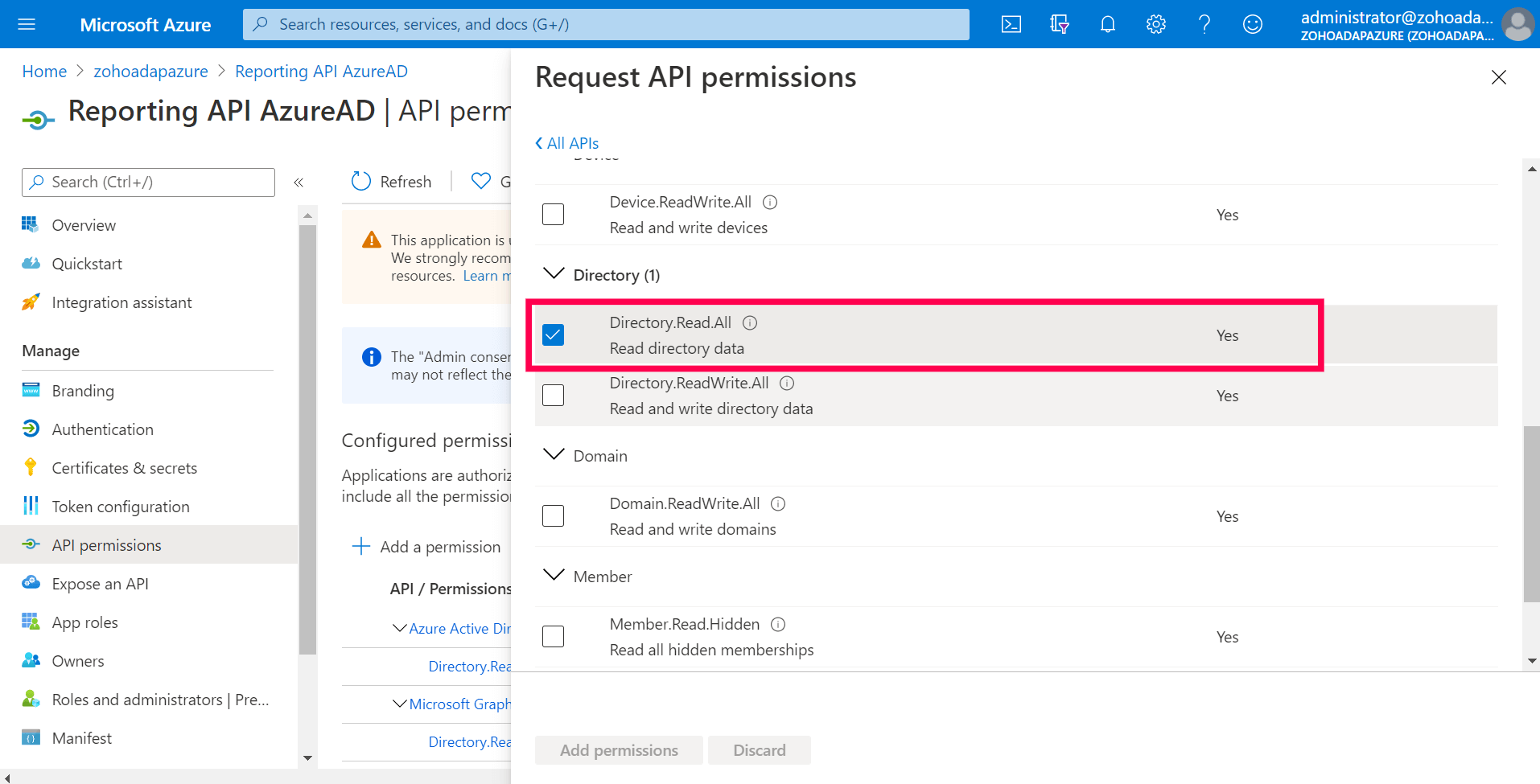
Task: Click the Refresh button
Action: pos(392,182)
